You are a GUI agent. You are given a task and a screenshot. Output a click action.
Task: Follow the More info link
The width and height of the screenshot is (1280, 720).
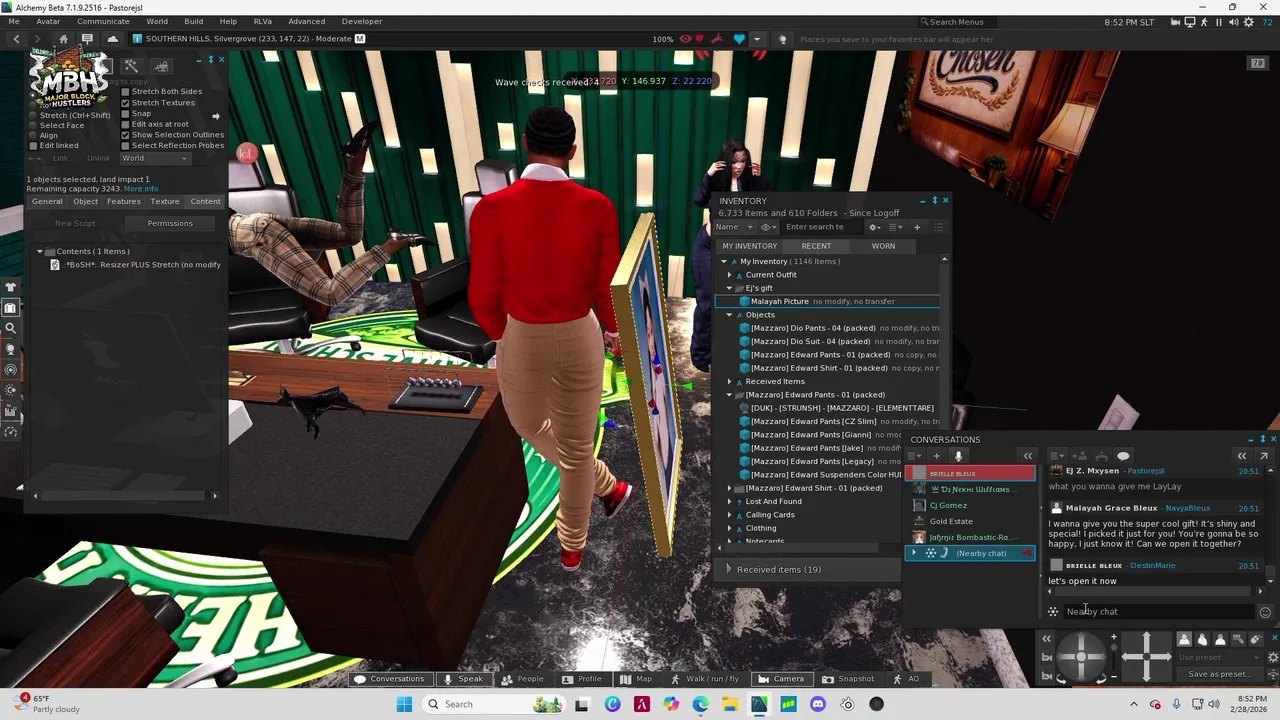pos(141,189)
